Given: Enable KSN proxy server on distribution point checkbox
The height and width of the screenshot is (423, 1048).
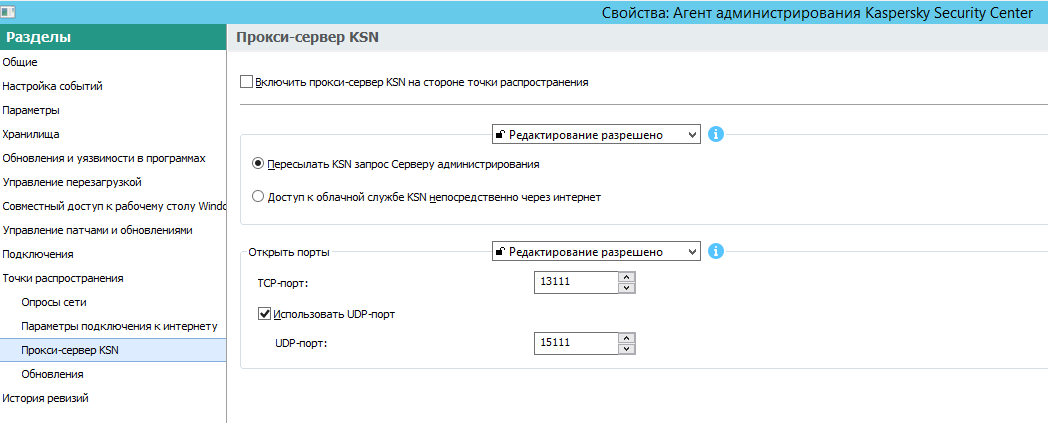Looking at the screenshot, I should pyautogui.click(x=248, y=82).
